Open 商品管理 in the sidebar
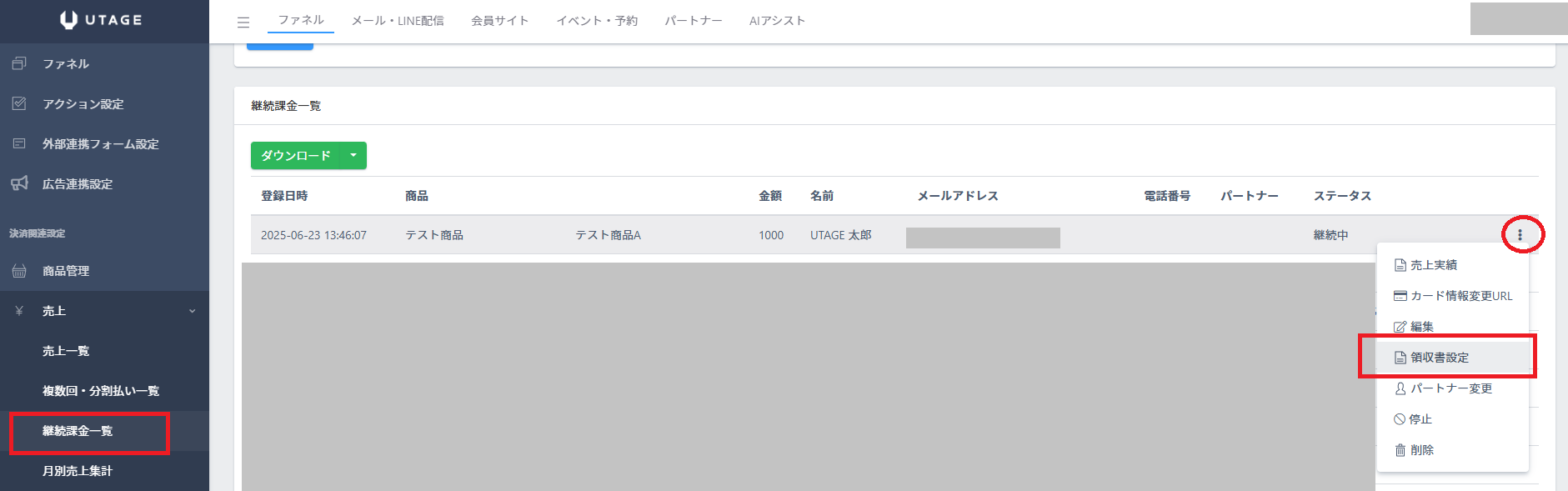The height and width of the screenshot is (491, 1568). point(104,271)
